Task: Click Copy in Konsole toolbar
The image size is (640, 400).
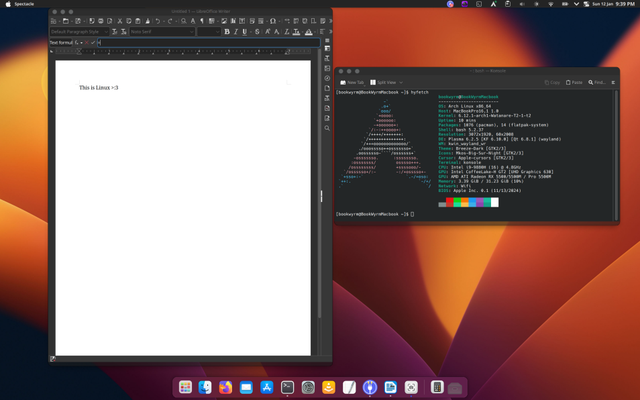Action: point(552,82)
